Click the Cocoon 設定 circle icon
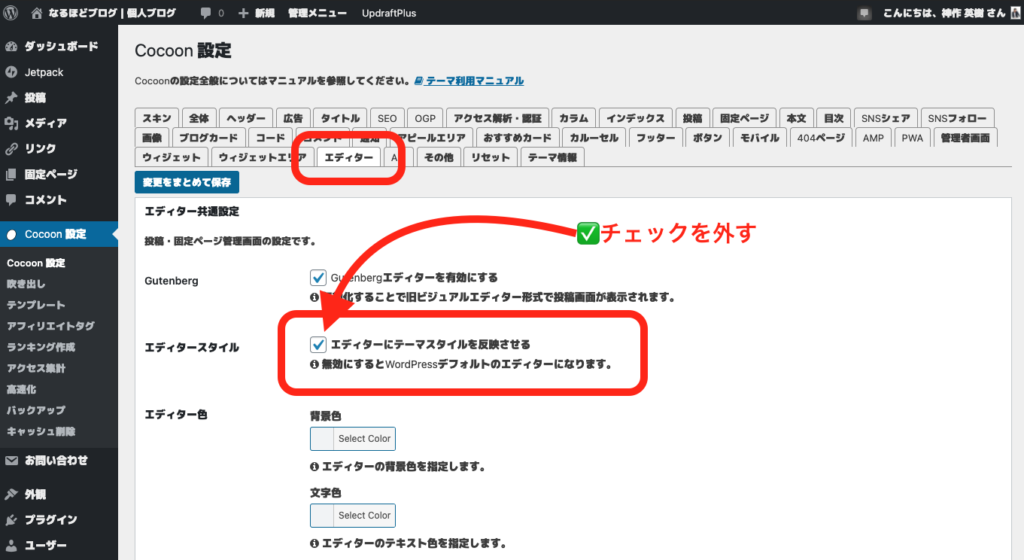 pyautogui.click(x=11, y=234)
